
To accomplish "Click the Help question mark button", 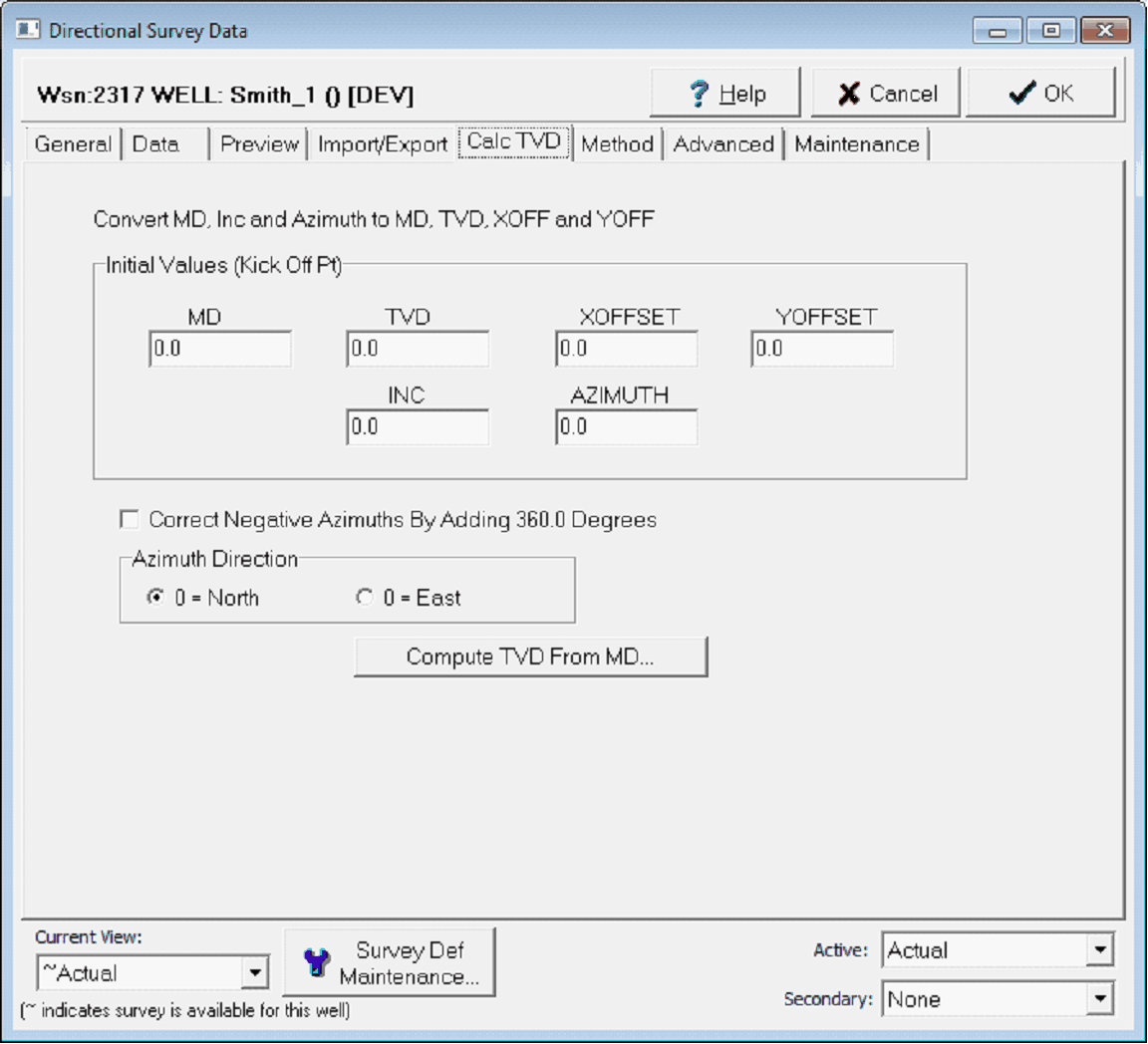I will pos(724,94).
